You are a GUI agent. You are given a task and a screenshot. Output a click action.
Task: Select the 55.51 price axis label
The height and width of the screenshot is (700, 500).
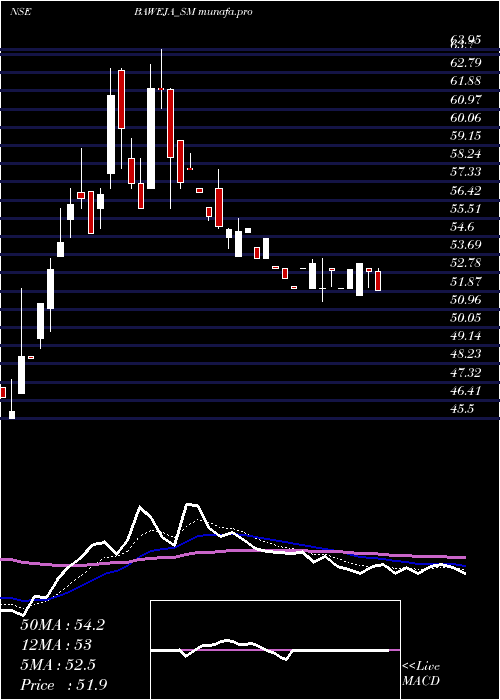[x=466, y=209]
